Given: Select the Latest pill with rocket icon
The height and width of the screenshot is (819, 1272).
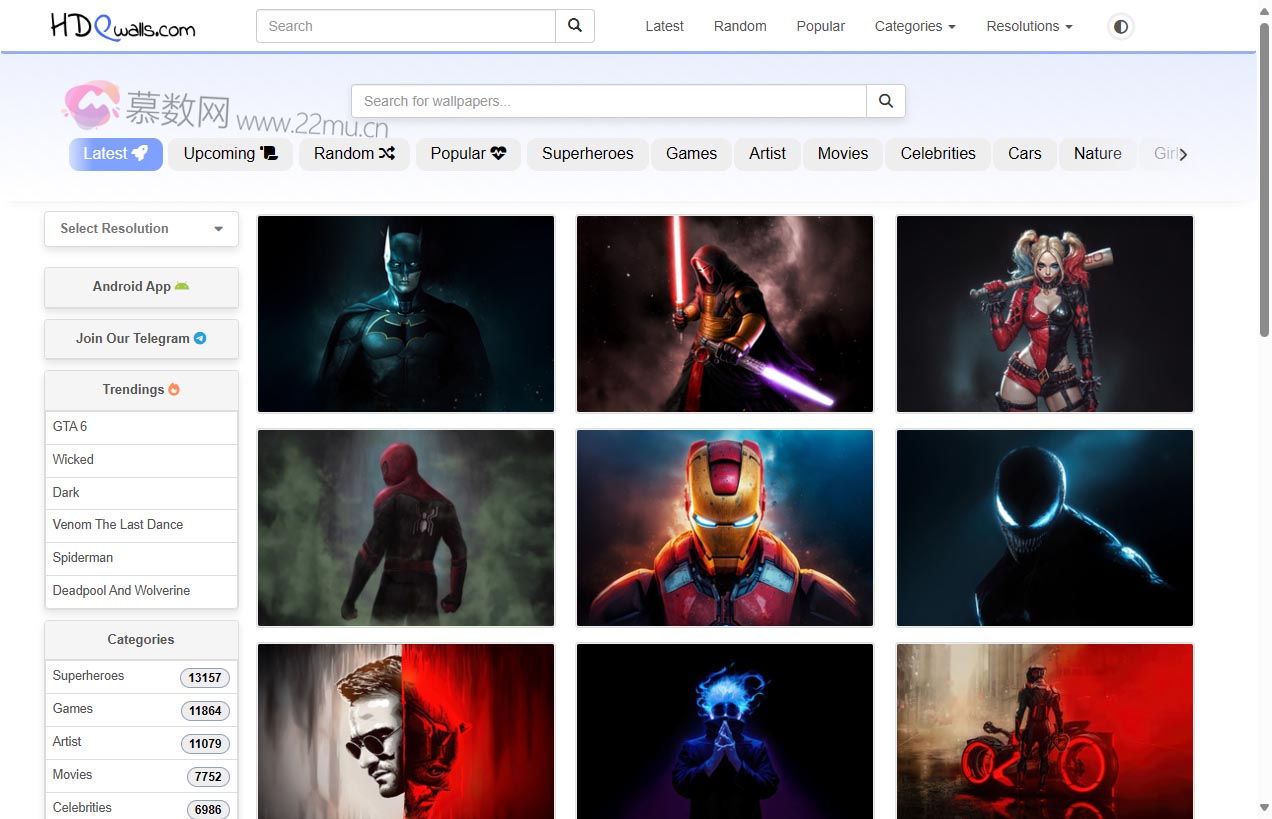Looking at the screenshot, I should point(115,154).
